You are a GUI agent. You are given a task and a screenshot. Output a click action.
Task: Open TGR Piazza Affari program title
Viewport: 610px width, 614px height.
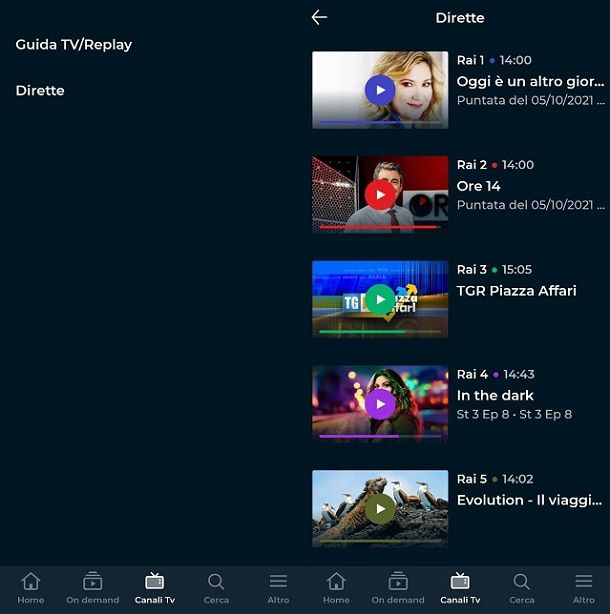[516, 291]
